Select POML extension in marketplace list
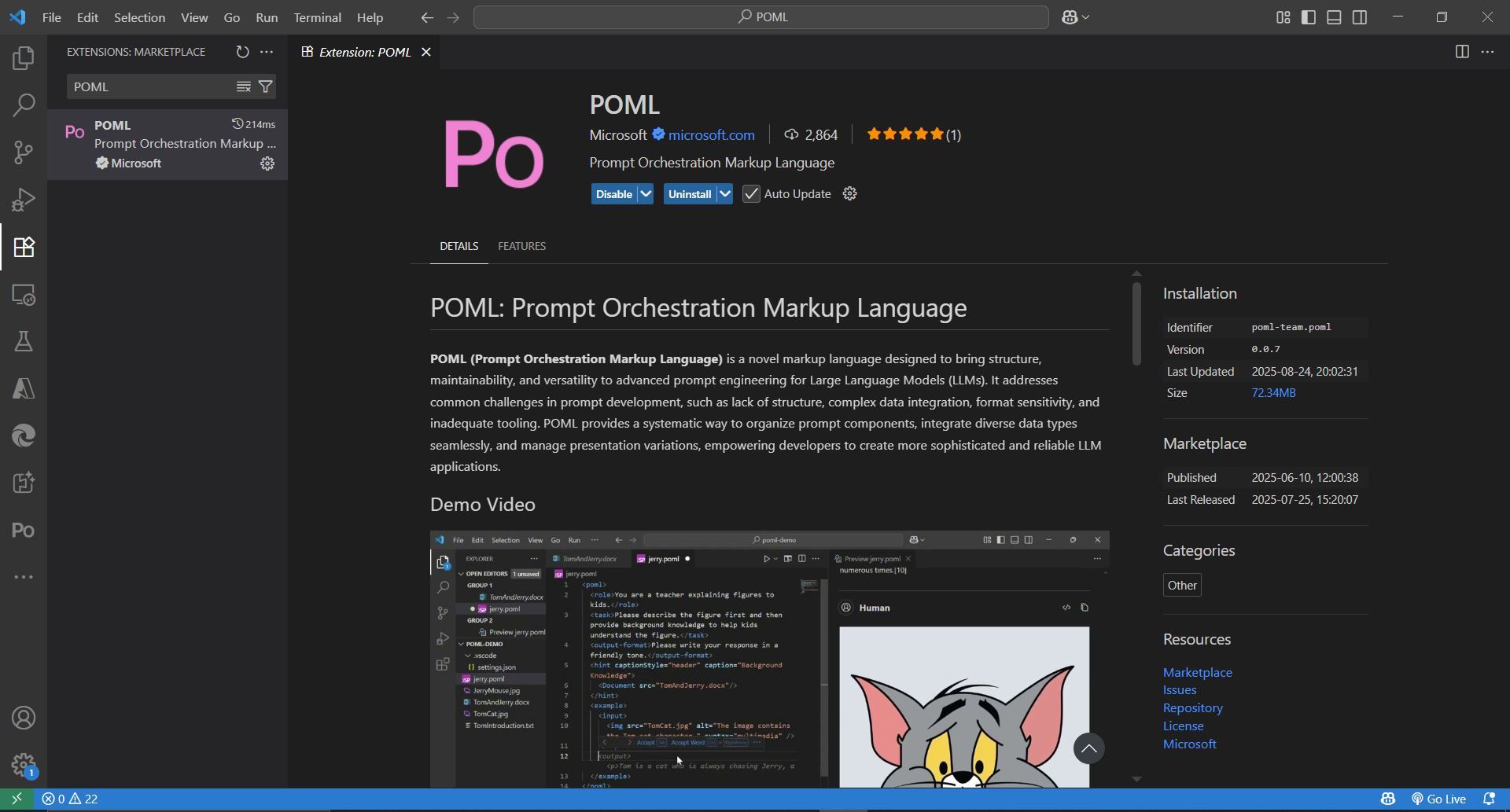This screenshot has height=812, width=1510. 168,145
